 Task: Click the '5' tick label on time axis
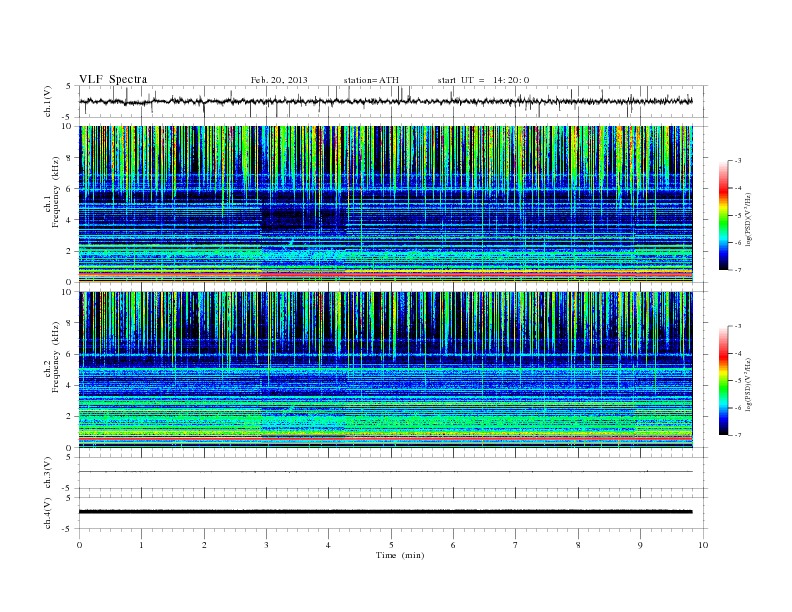391,545
